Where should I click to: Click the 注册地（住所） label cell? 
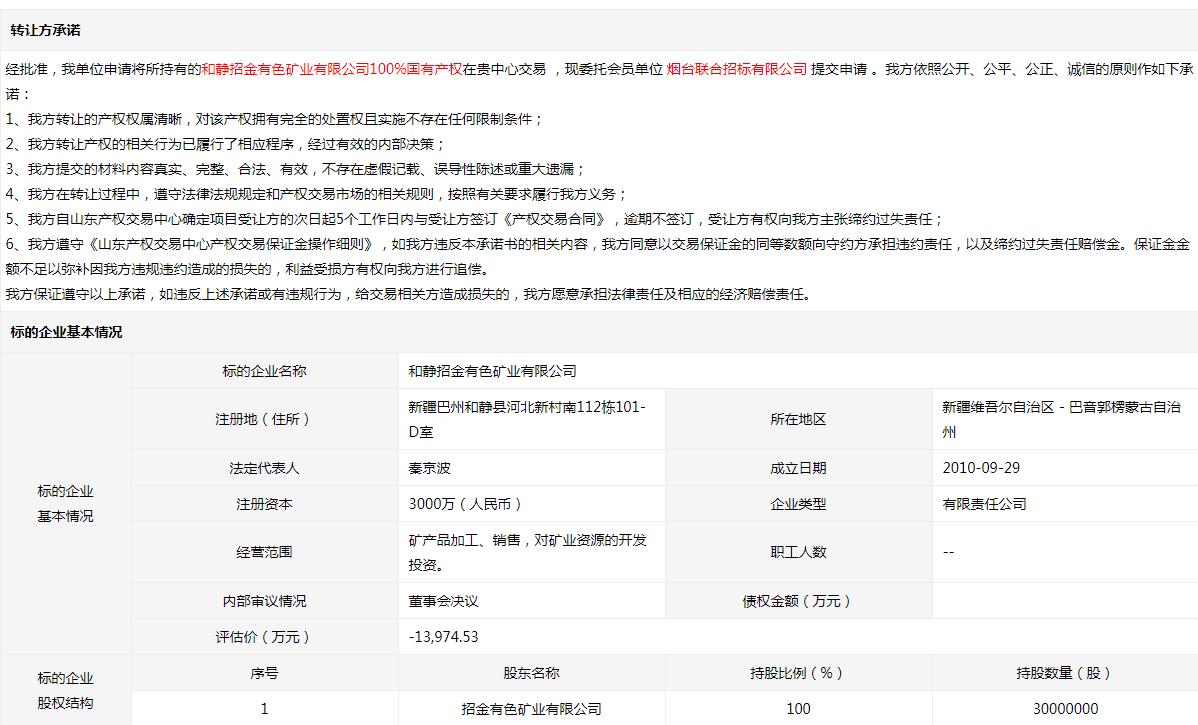264,419
